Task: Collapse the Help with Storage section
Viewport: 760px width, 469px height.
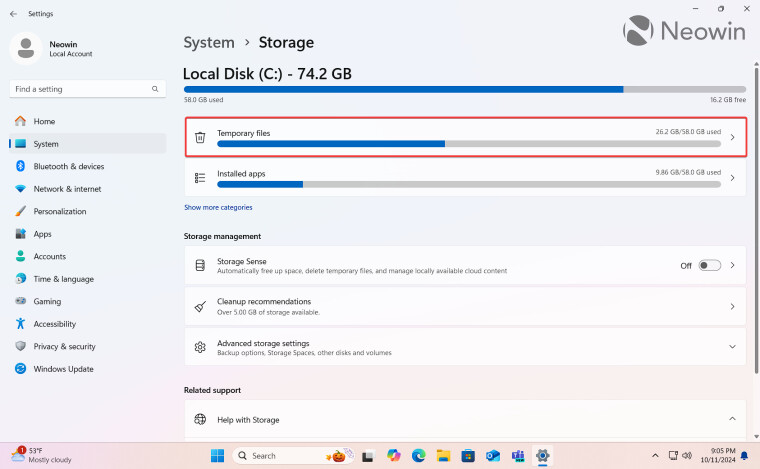Action: [x=732, y=419]
